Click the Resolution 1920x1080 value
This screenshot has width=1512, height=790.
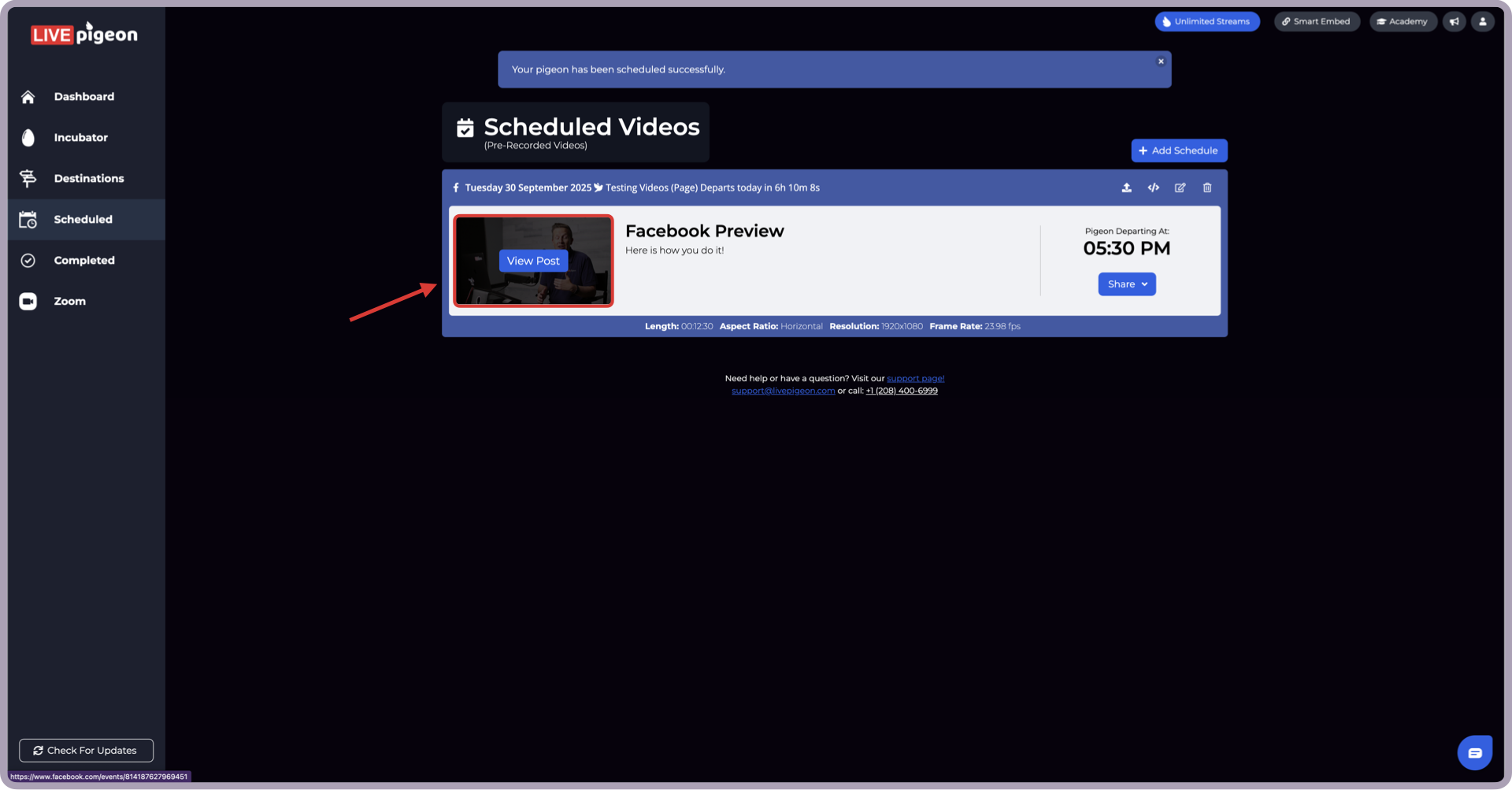point(902,326)
